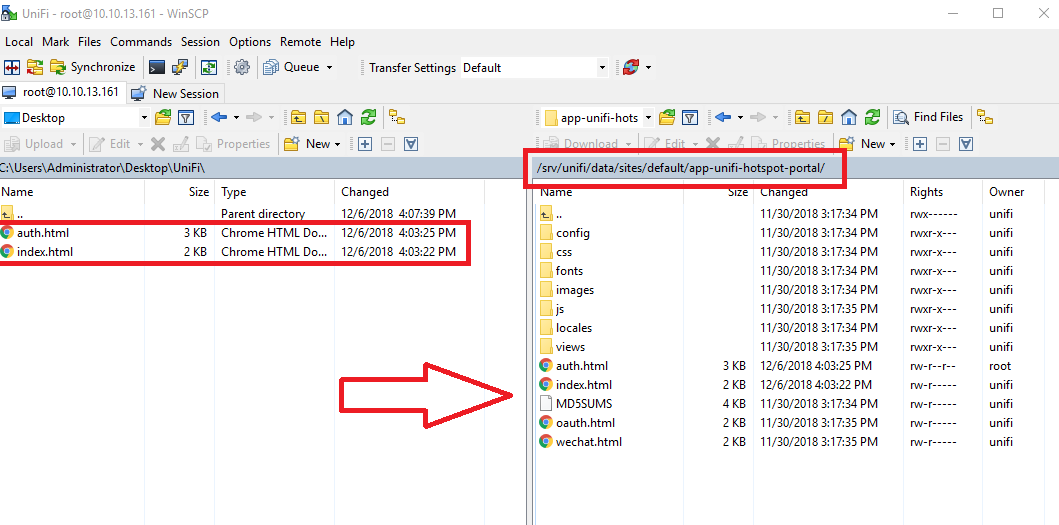Go to local home directory icon
Viewport: 1059px width, 525px height.
coord(345,118)
